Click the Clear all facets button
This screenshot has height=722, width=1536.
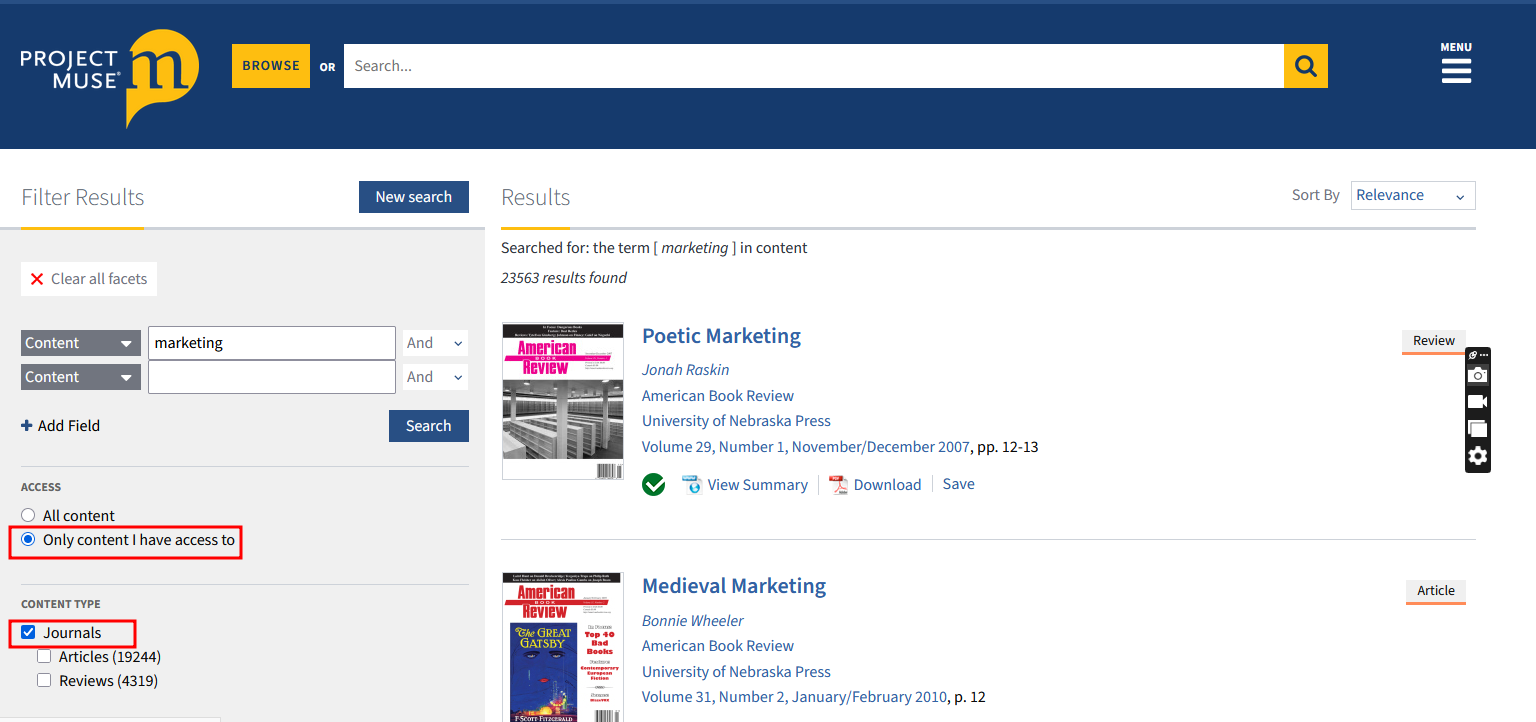click(89, 279)
